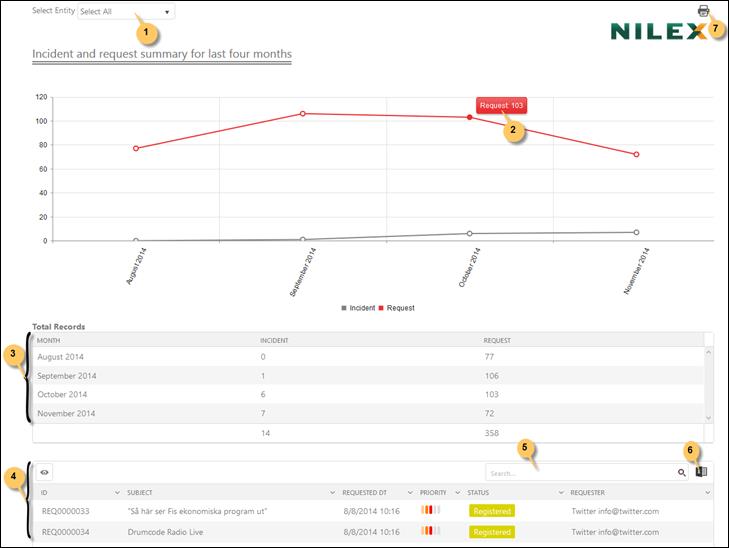
Task: Click the priority indicator for REQ0000033
Action: click(431, 510)
